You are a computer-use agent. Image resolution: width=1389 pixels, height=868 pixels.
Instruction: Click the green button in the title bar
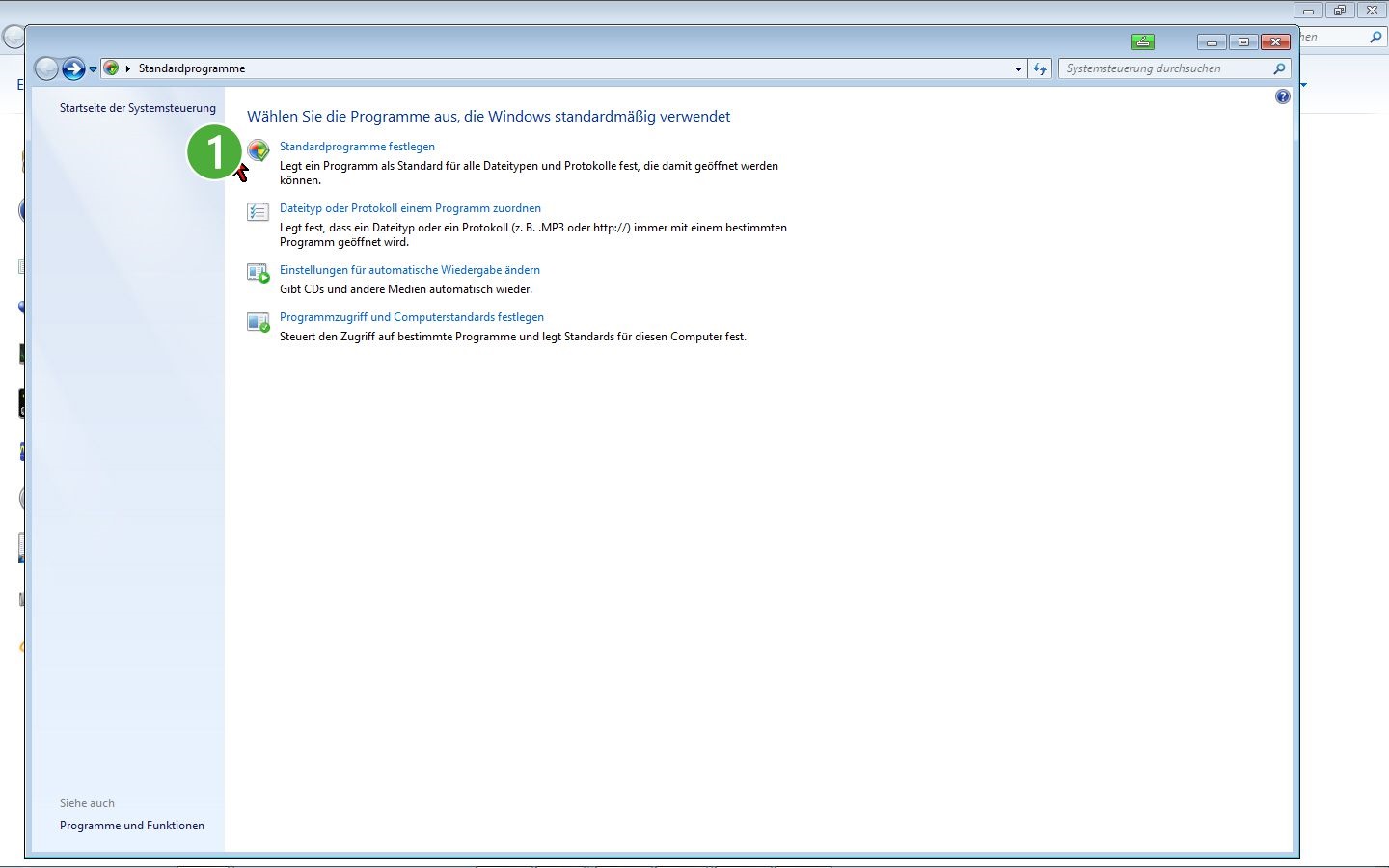pos(1143,41)
